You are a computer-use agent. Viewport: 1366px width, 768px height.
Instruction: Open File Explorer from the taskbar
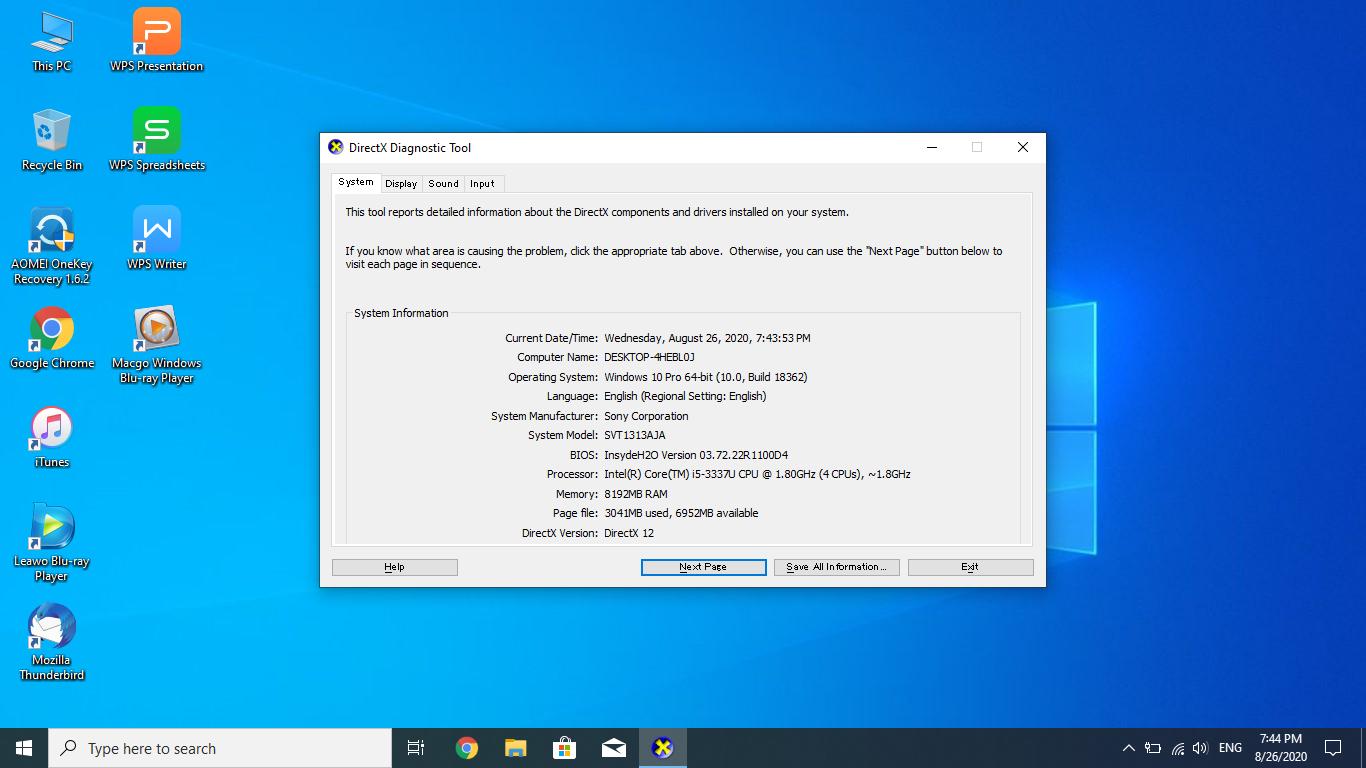tap(515, 748)
